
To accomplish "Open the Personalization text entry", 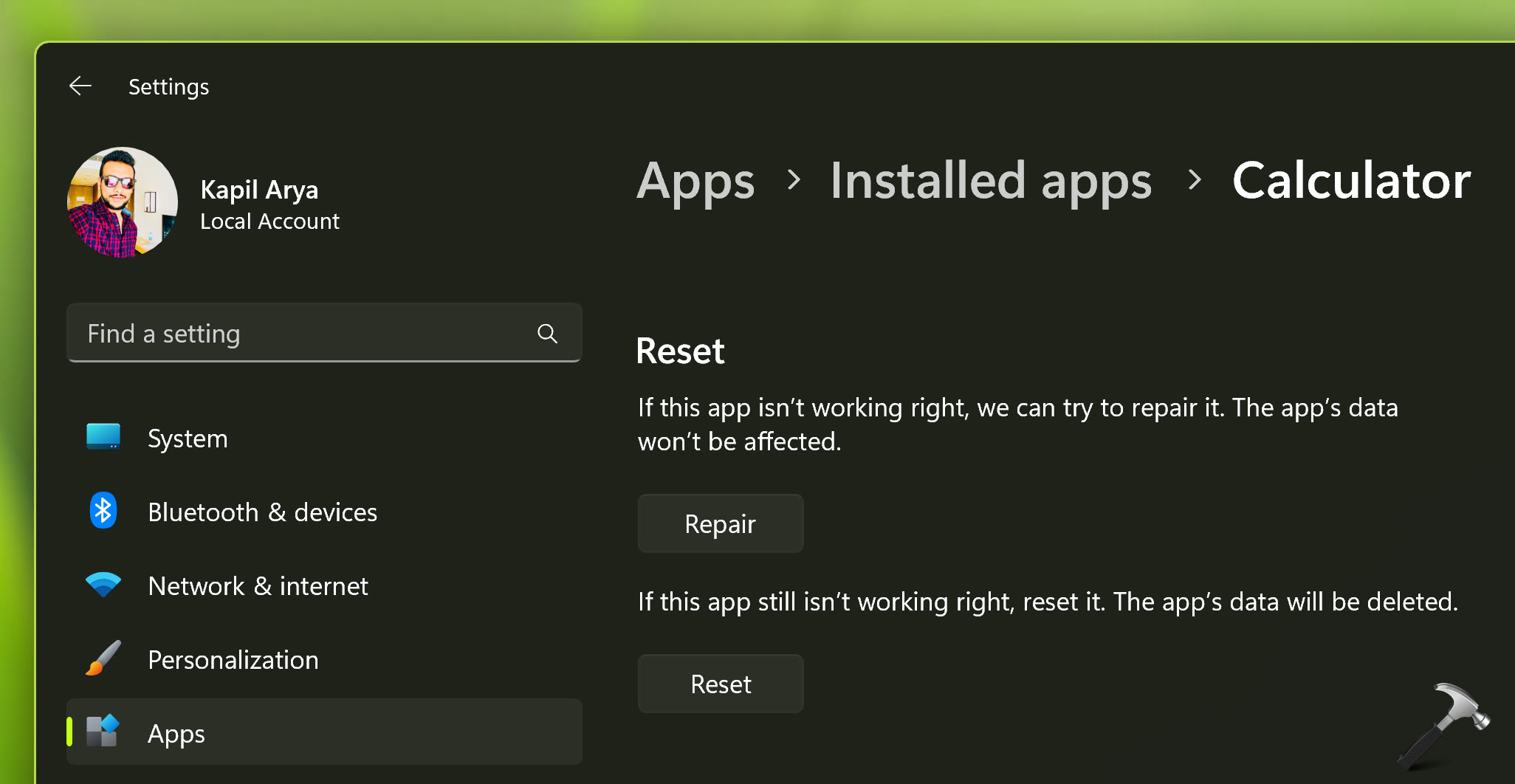I will tap(233, 660).
